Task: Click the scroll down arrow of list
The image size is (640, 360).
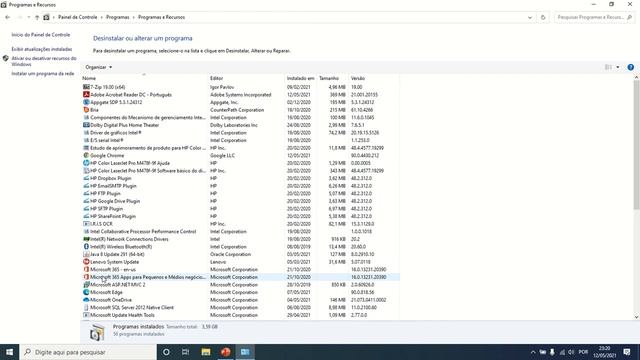Action: pos(636,317)
